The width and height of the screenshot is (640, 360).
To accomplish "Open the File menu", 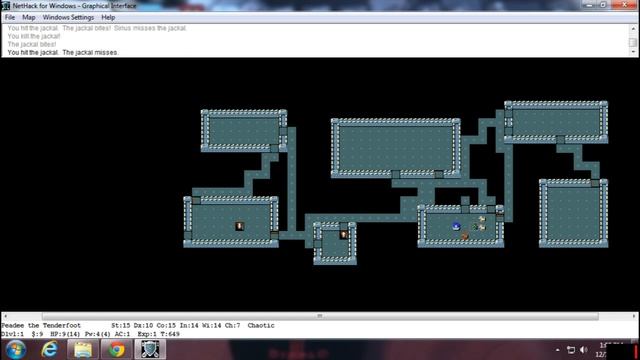I will click(x=10, y=18).
